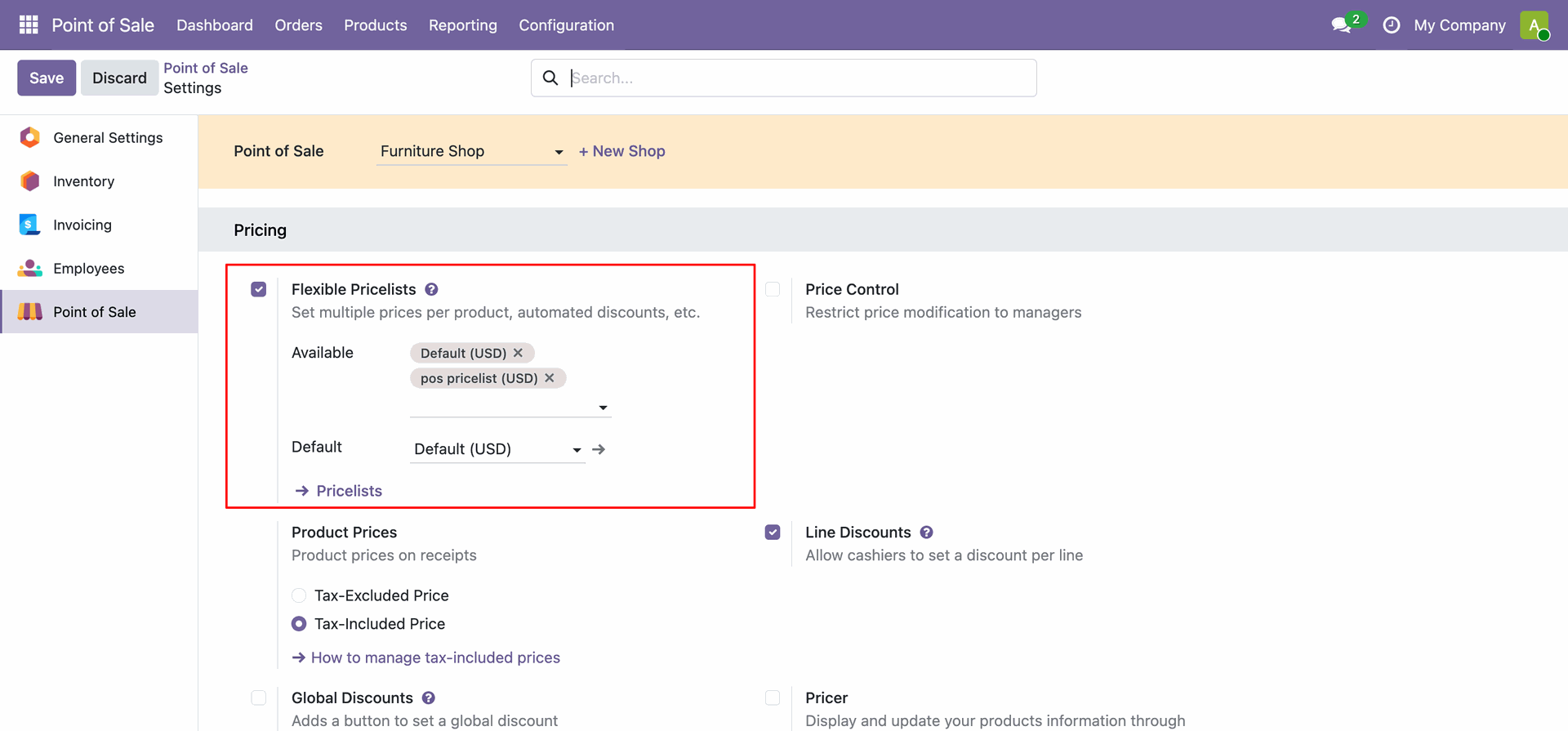Open the Orders menu
Image resolution: width=1568 pixels, height=731 pixels.
(298, 25)
